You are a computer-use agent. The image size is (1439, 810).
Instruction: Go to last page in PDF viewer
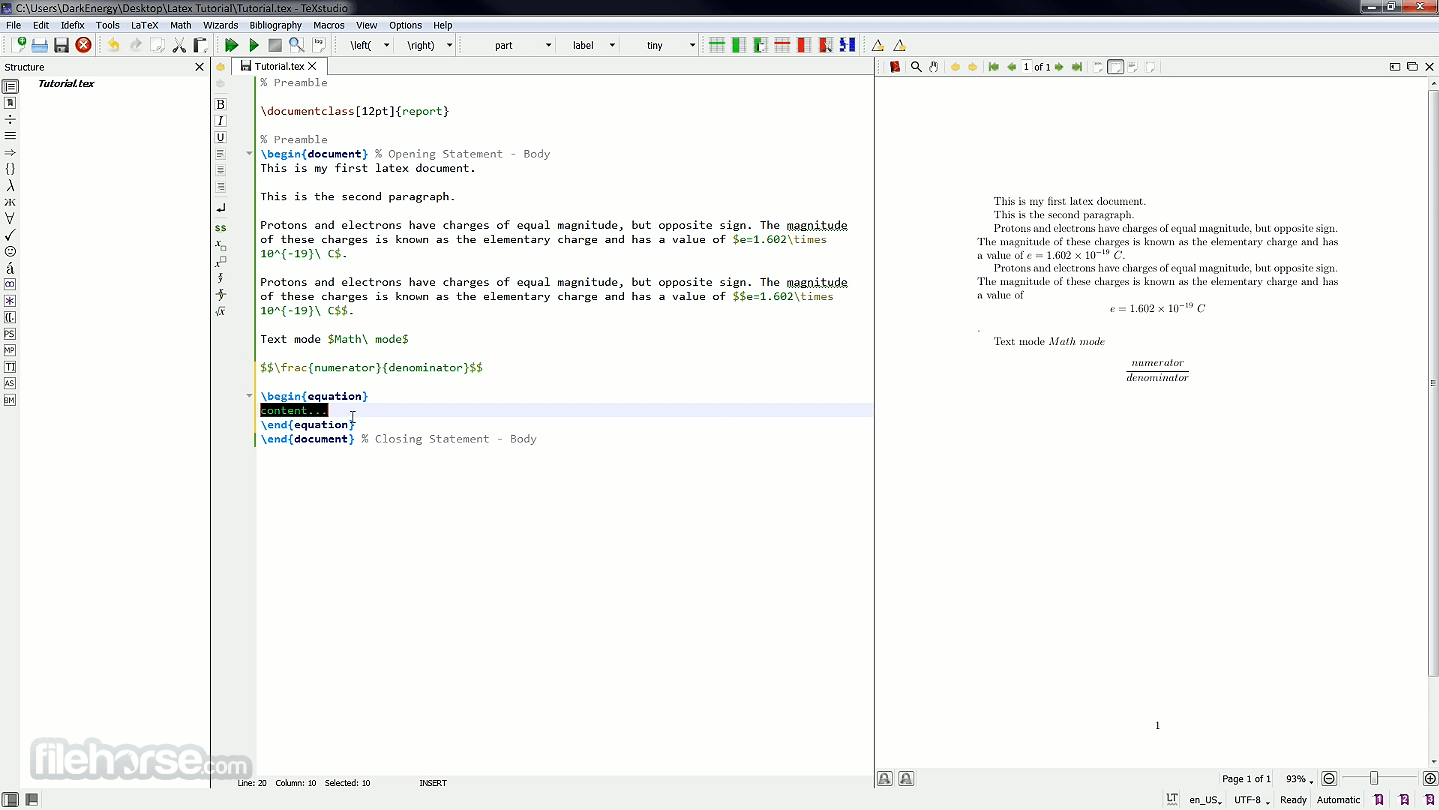(x=1077, y=67)
